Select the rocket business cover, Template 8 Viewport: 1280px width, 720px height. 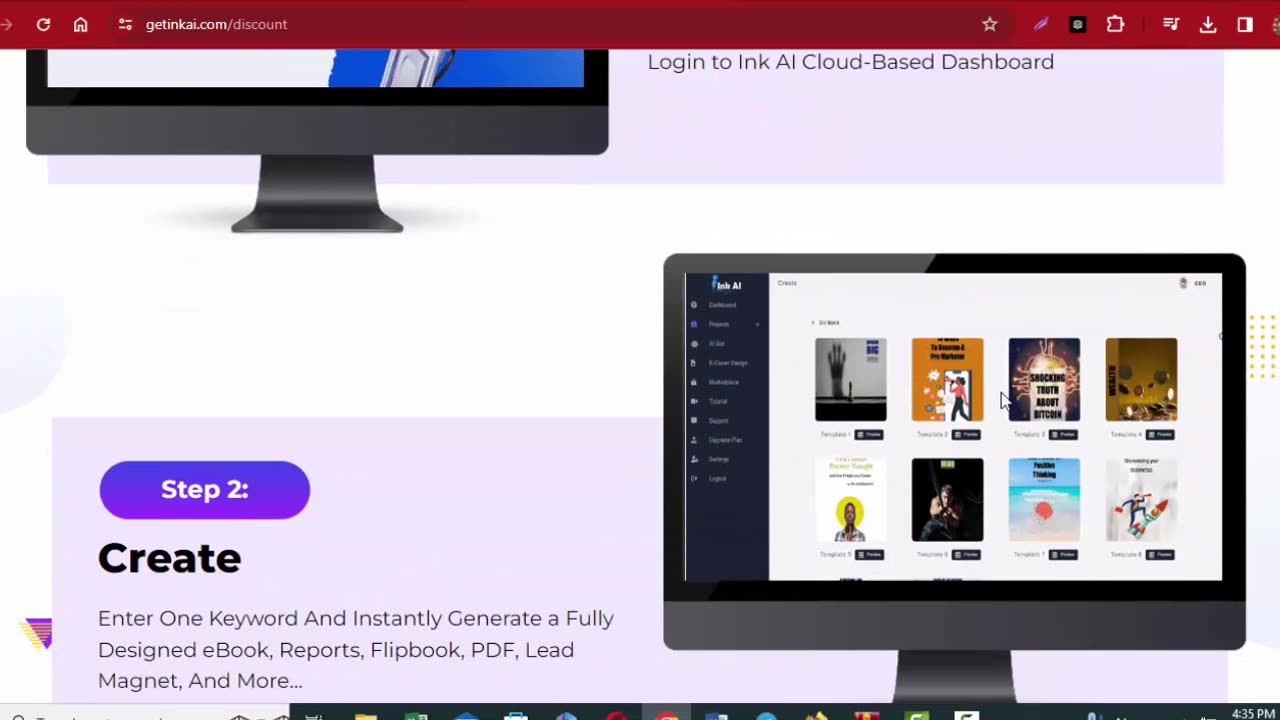[x=1141, y=499]
